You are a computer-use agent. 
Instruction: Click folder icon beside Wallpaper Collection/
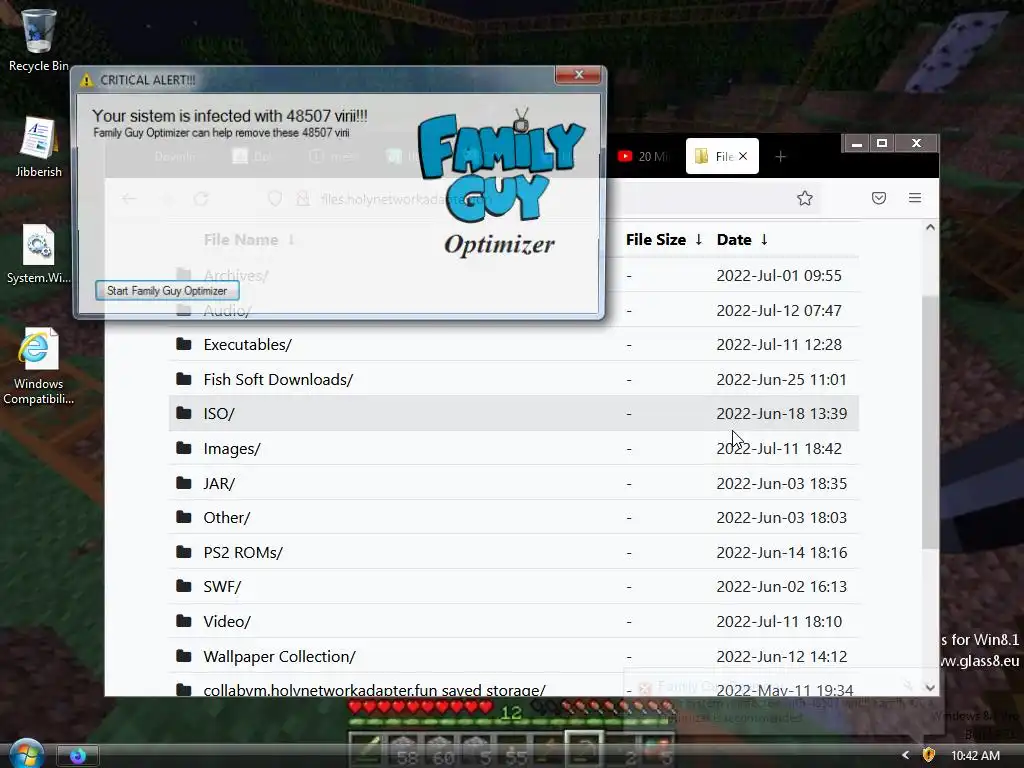[x=184, y=656]
